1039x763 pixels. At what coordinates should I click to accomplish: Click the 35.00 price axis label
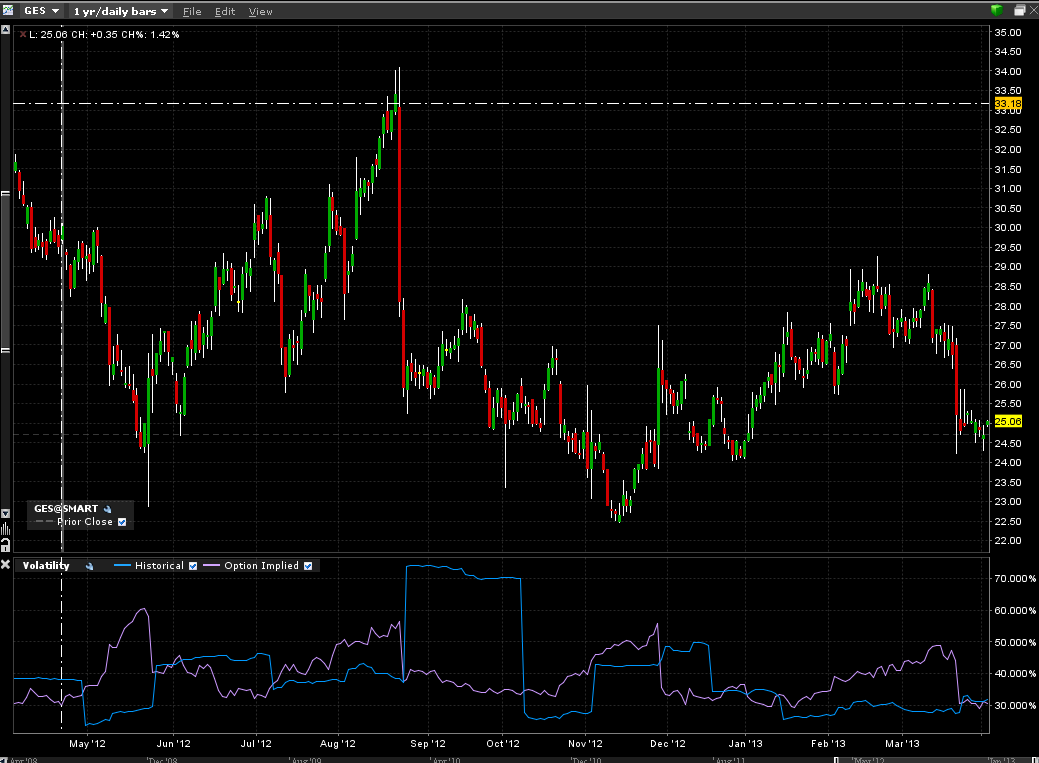[1008, 32]
